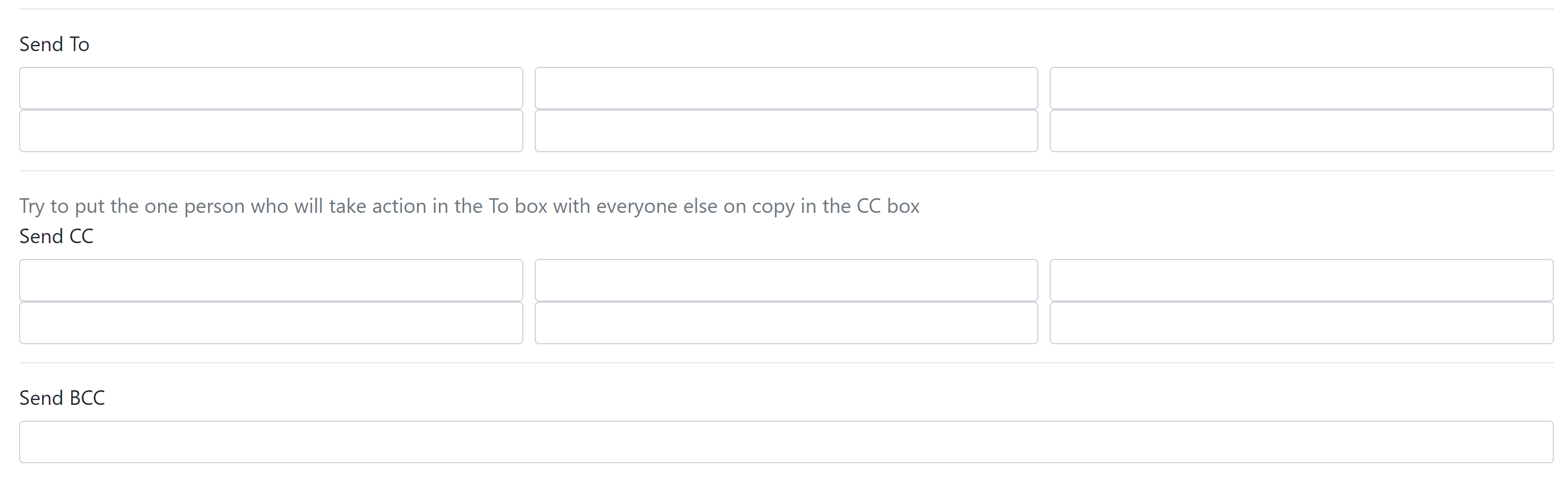This screenshot has height=479, width=1568.
Task: Click the first Send To input field
Action: [x=271, y=88]
